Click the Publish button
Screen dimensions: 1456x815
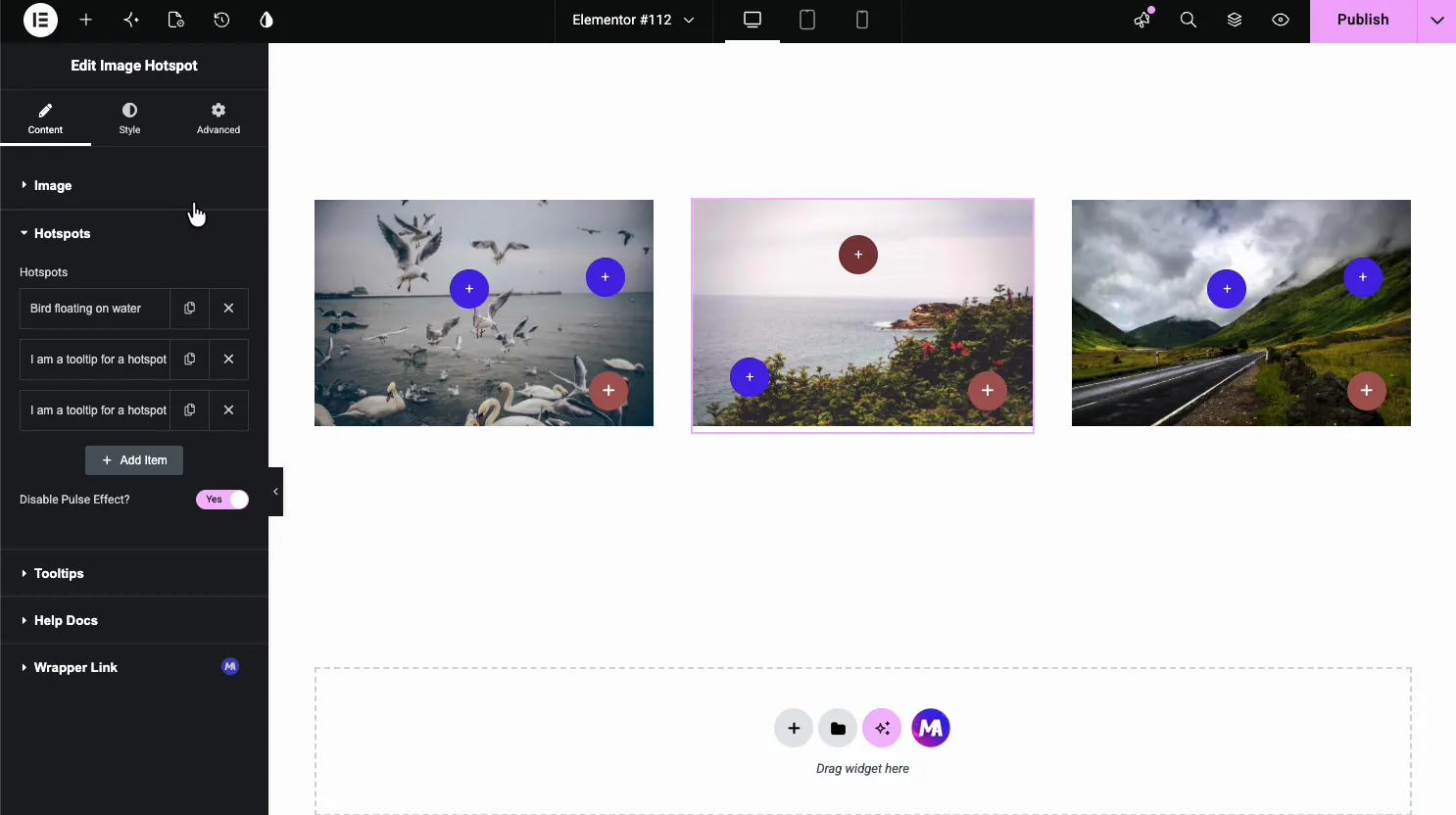[1363, 20]
